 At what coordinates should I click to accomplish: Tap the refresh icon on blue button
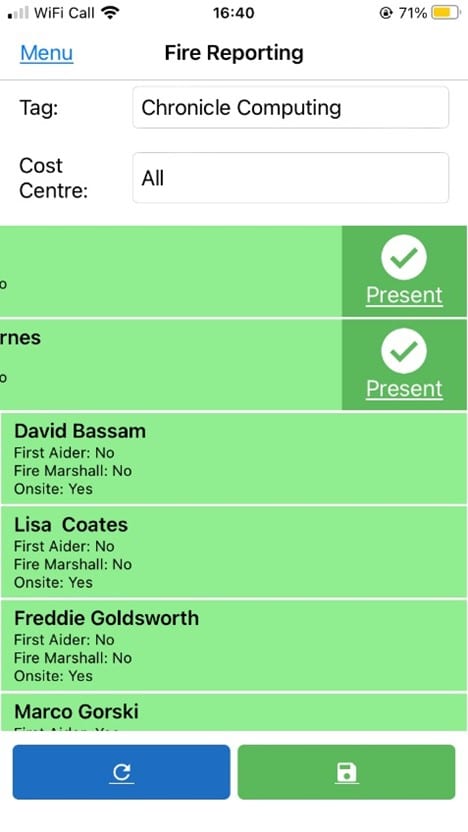(x=122, y=772)
